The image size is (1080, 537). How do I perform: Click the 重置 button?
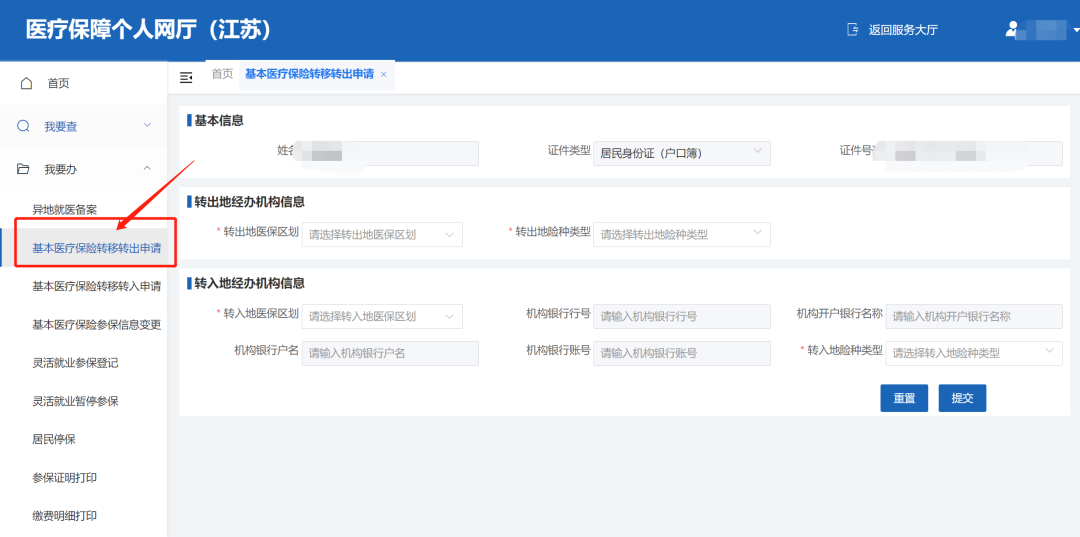coord(904,398)
